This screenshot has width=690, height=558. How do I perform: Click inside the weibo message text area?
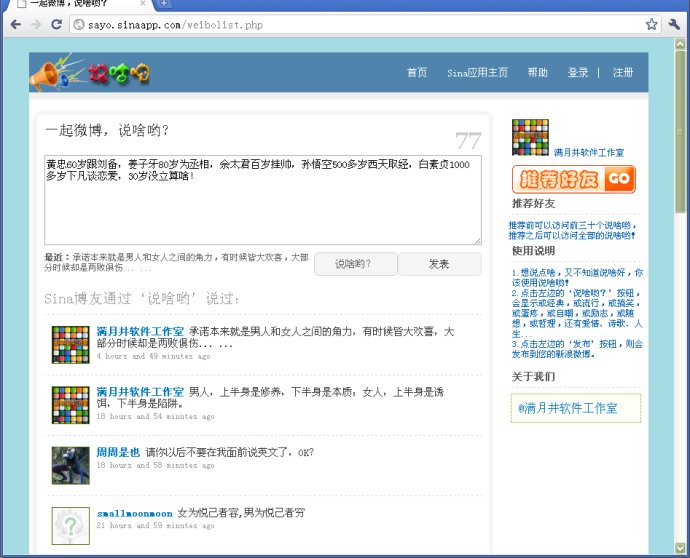click(263, 200)
